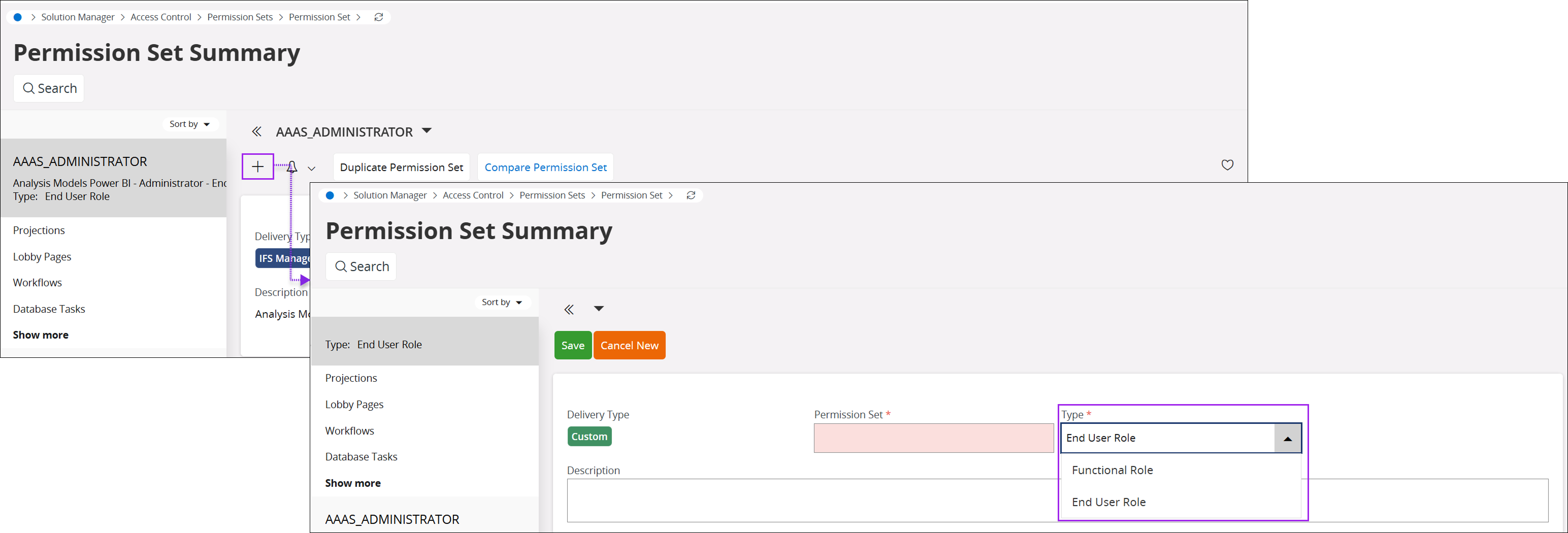The image size is (1568, 533).
Task: Click Show more in back window list
Action: [41, 335]
